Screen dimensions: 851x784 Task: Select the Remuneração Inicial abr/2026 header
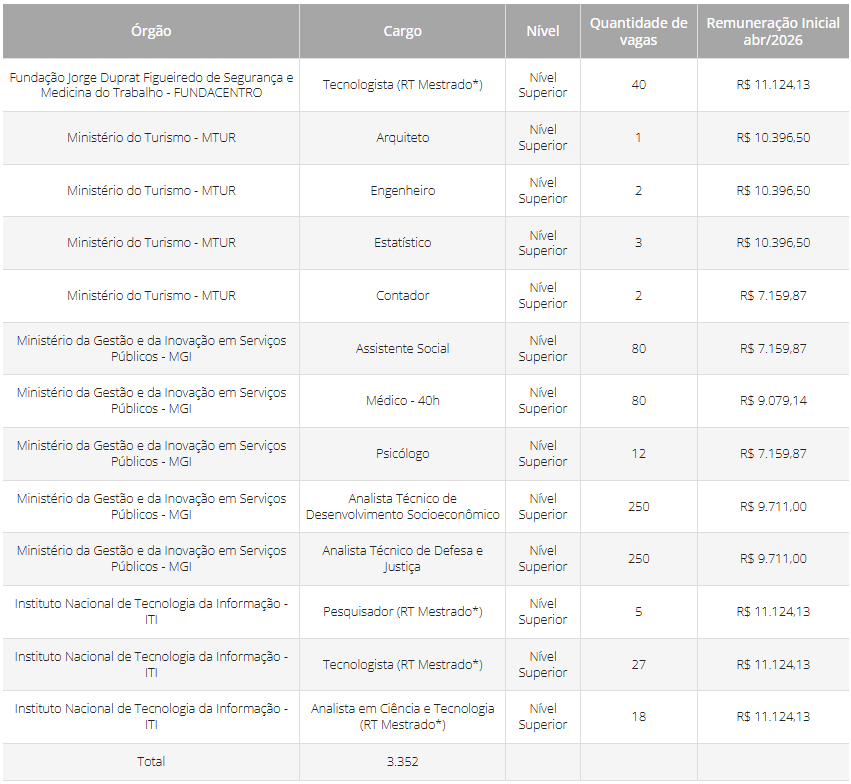(x=773, y=31)
